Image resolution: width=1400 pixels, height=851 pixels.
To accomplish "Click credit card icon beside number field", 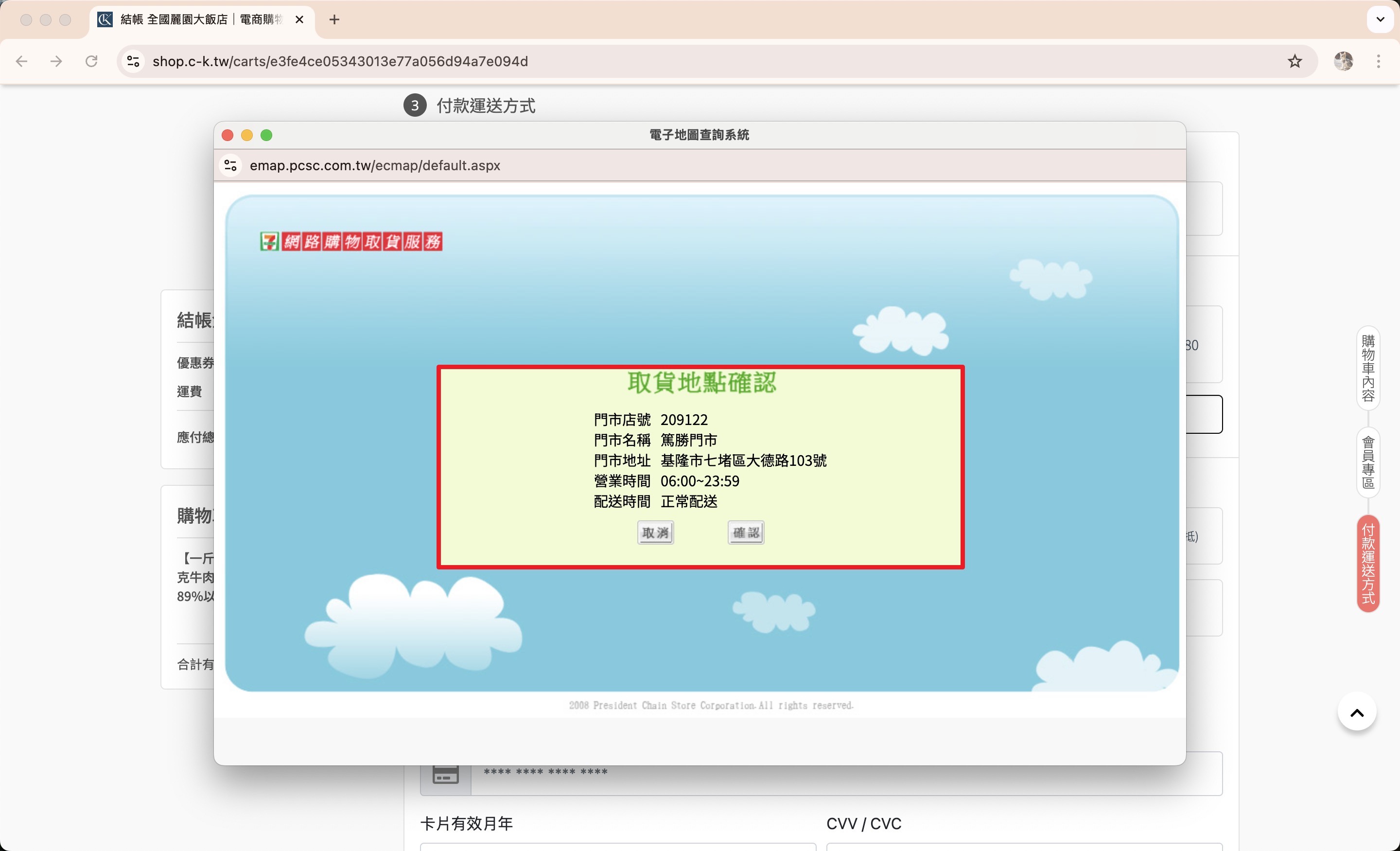I will pos(445,774).
